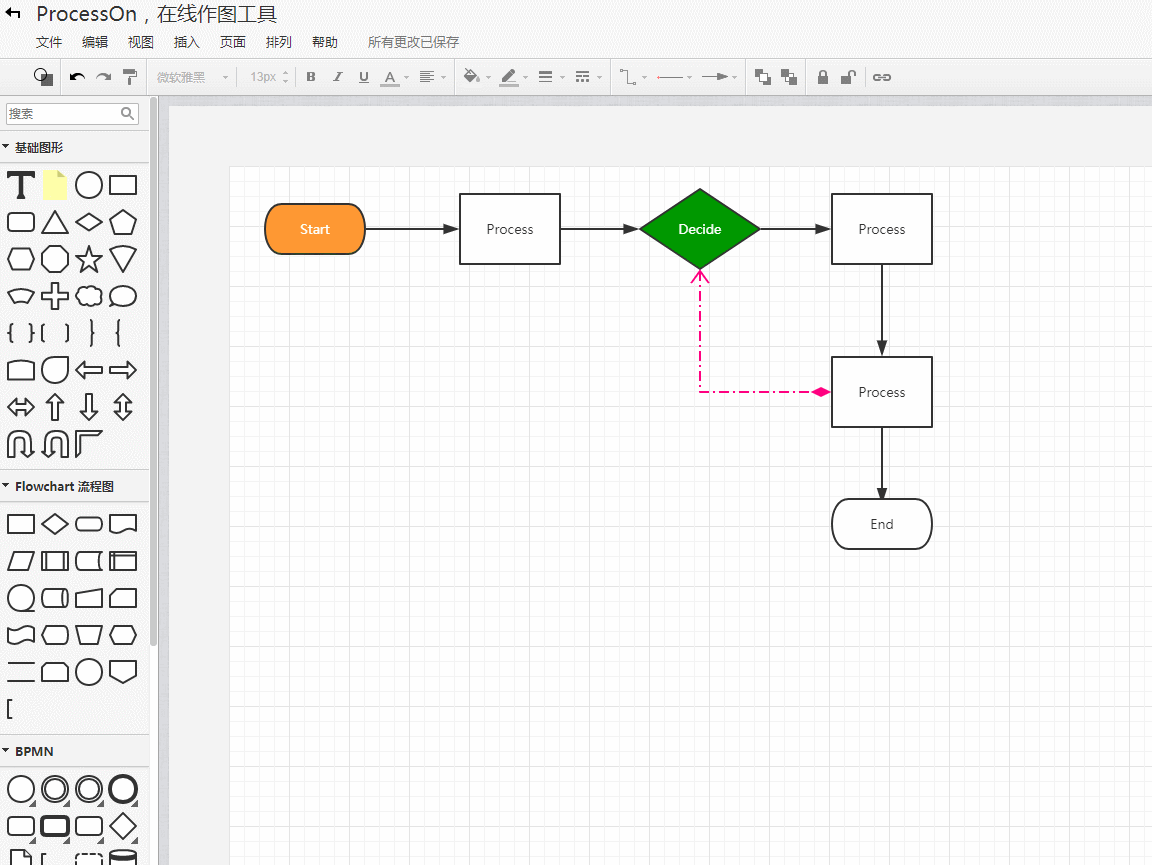Open the font family dropdown
The image size is (1152, 865).
[x=192, y=77]
